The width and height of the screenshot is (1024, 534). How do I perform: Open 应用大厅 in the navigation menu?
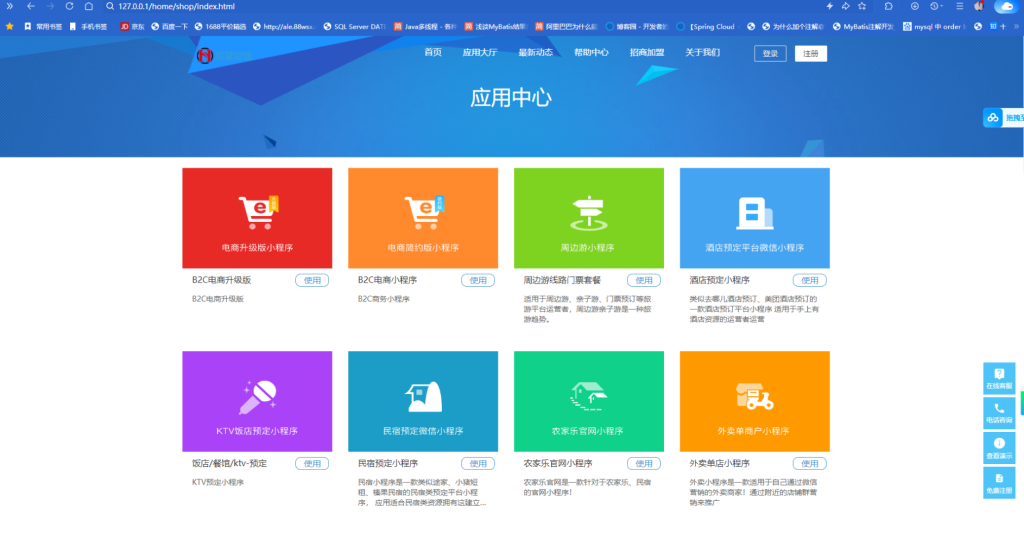[480, 53]
